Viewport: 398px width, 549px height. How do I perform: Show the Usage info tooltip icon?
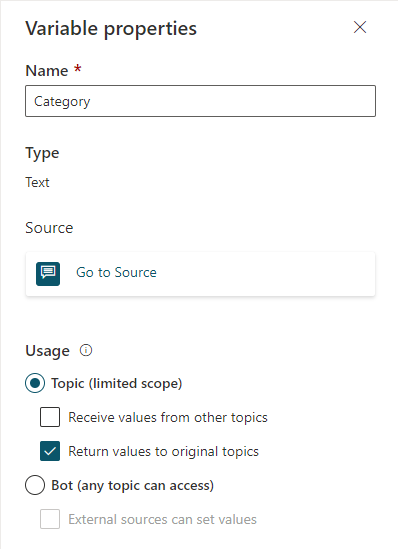pyautogui.click(x=86, y=350)
